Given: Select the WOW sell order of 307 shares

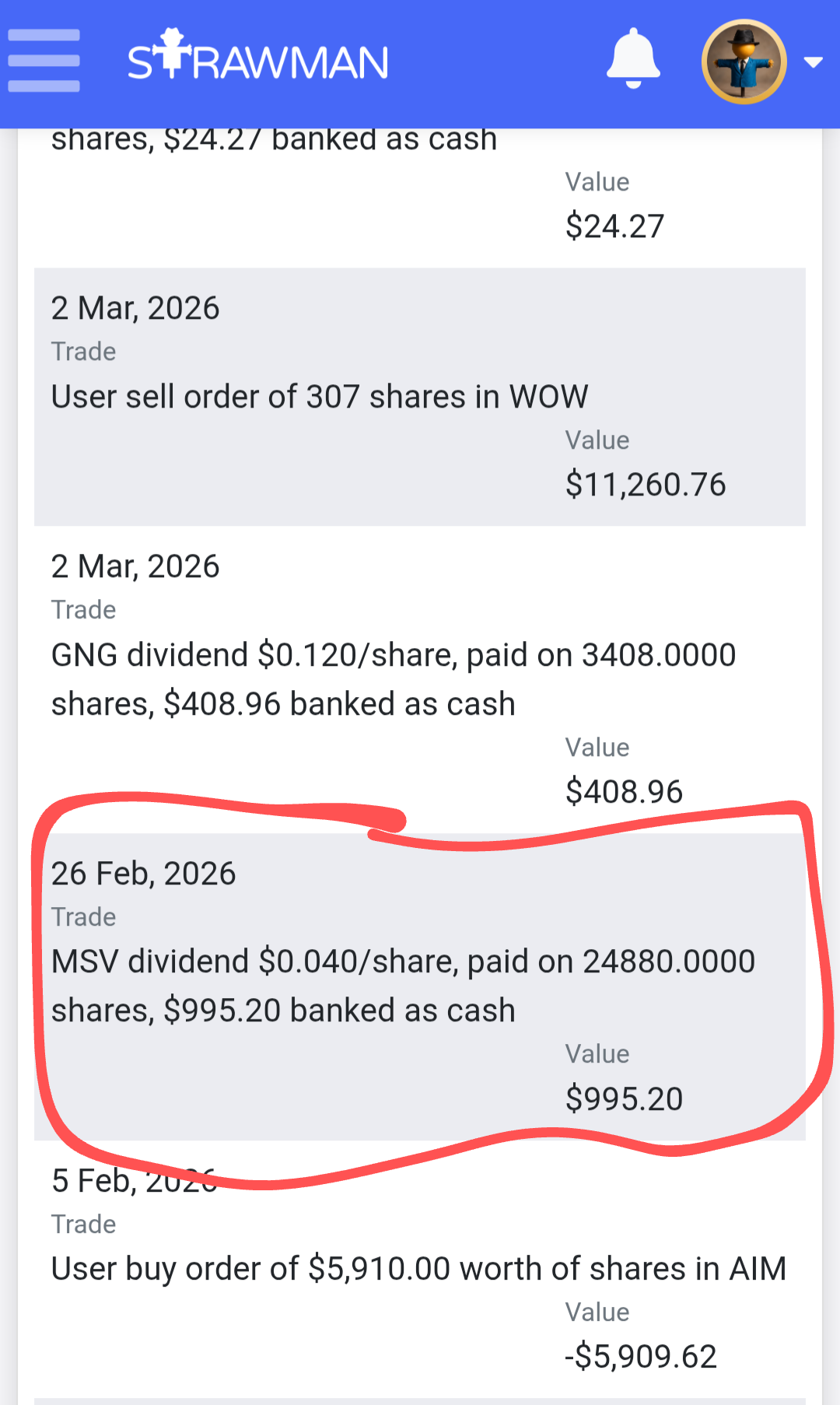Looking at the screenshot, I should point(319,397).
